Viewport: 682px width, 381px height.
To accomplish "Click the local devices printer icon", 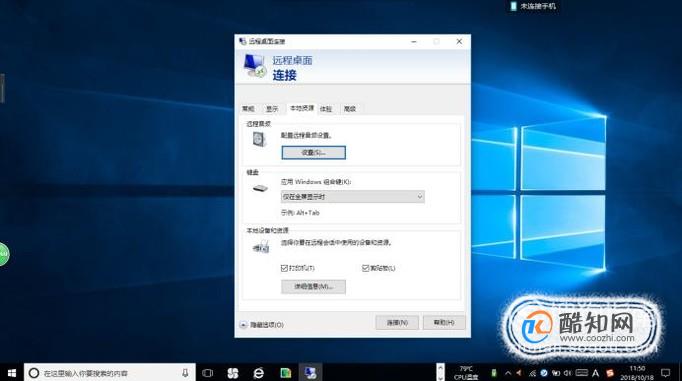I will pyautogui.click(x=261, y=247).
